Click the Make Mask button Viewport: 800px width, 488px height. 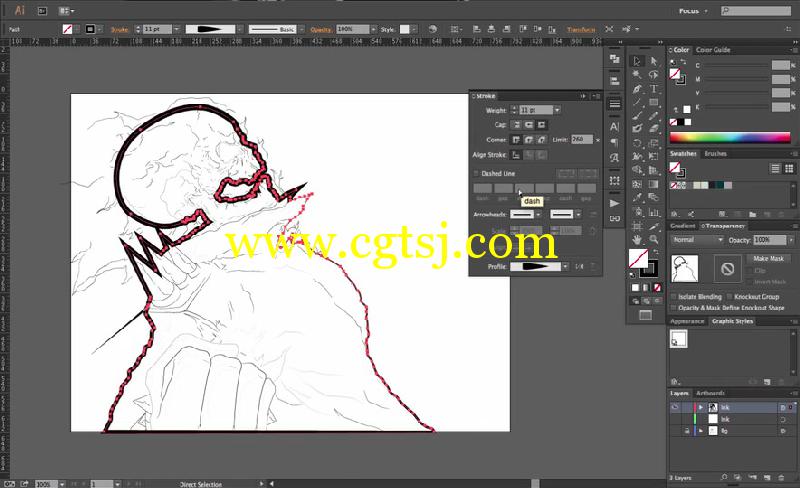pyautogui.click(x=768, y=259)
